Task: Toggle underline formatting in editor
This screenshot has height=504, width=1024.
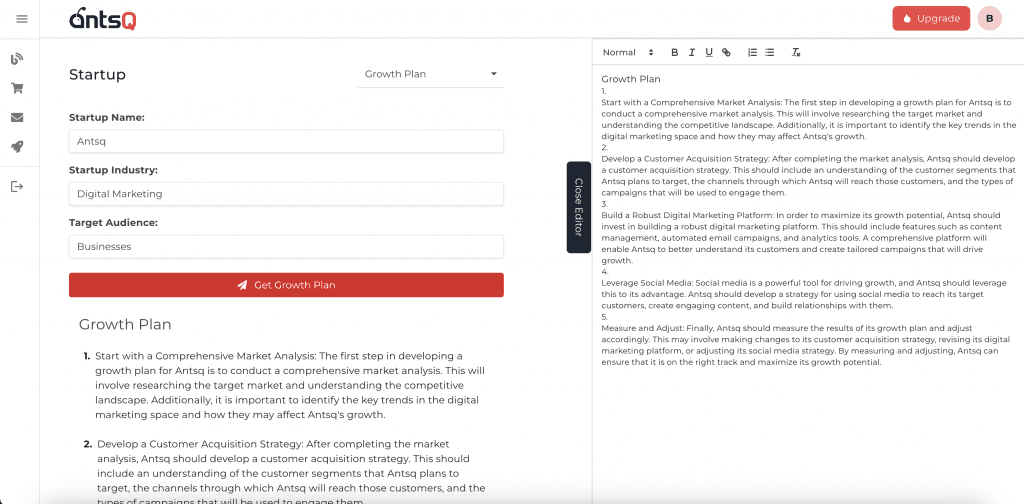Action: pyautogui.click(x=709, y=52)
